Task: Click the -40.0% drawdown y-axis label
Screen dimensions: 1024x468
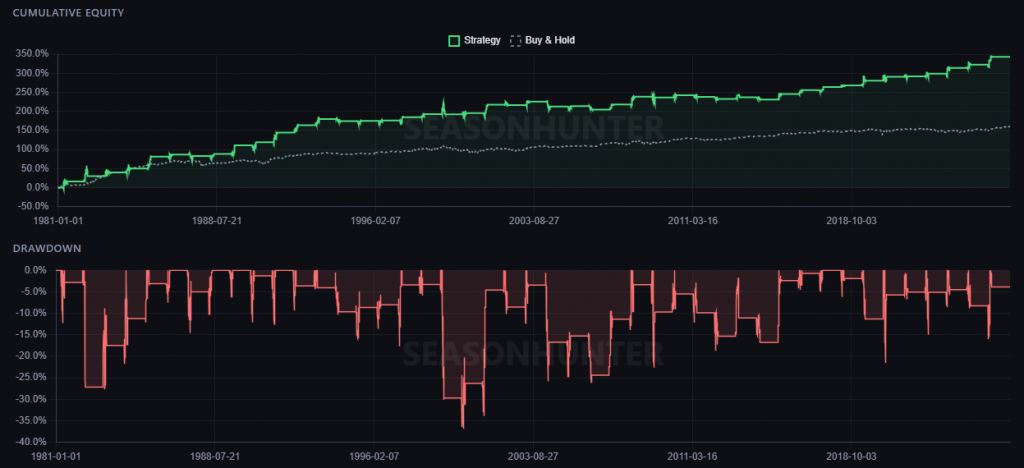Action: coord(32,442)
